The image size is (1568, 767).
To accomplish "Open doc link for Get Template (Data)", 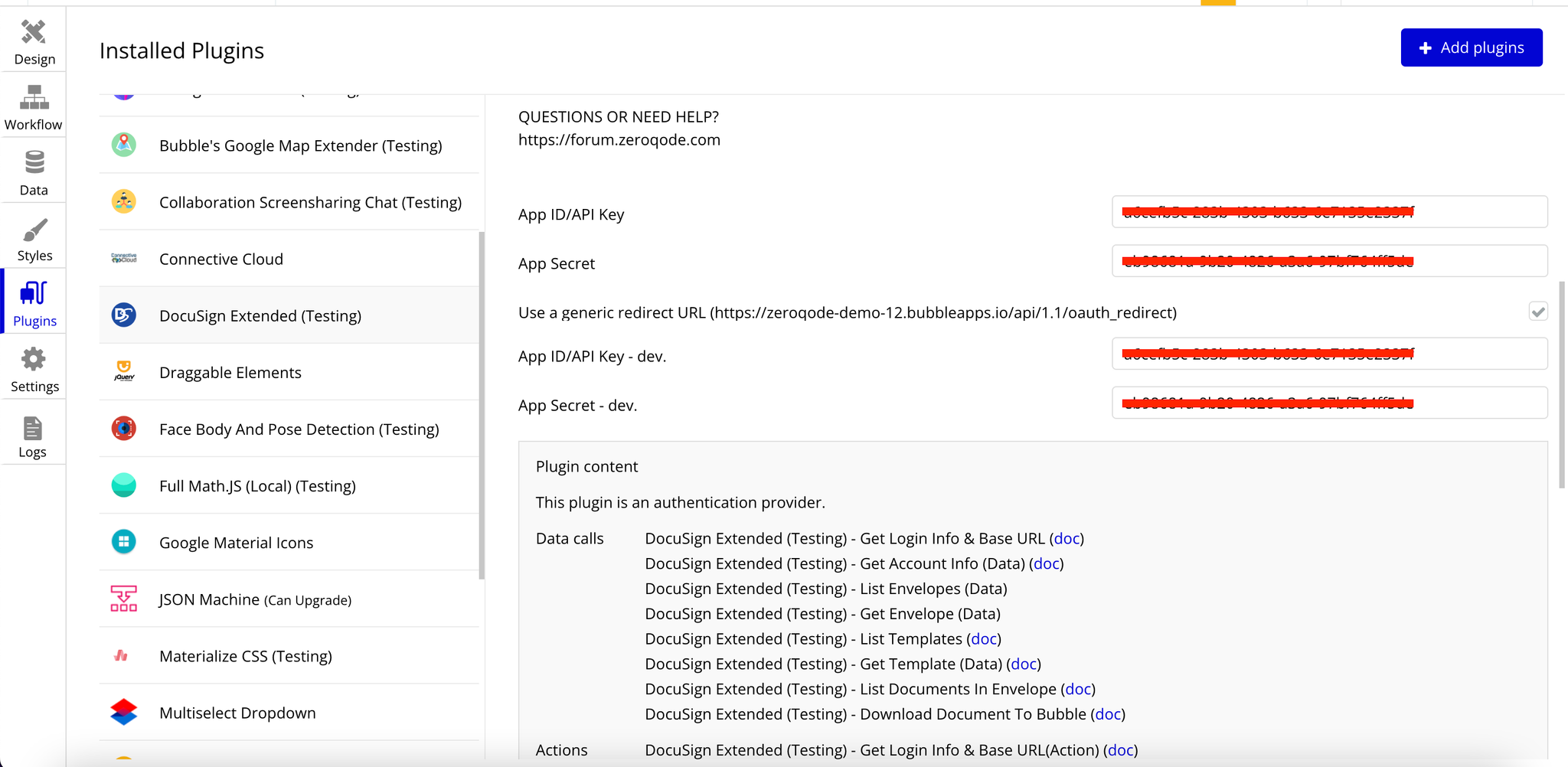I will pos(1024,664).
